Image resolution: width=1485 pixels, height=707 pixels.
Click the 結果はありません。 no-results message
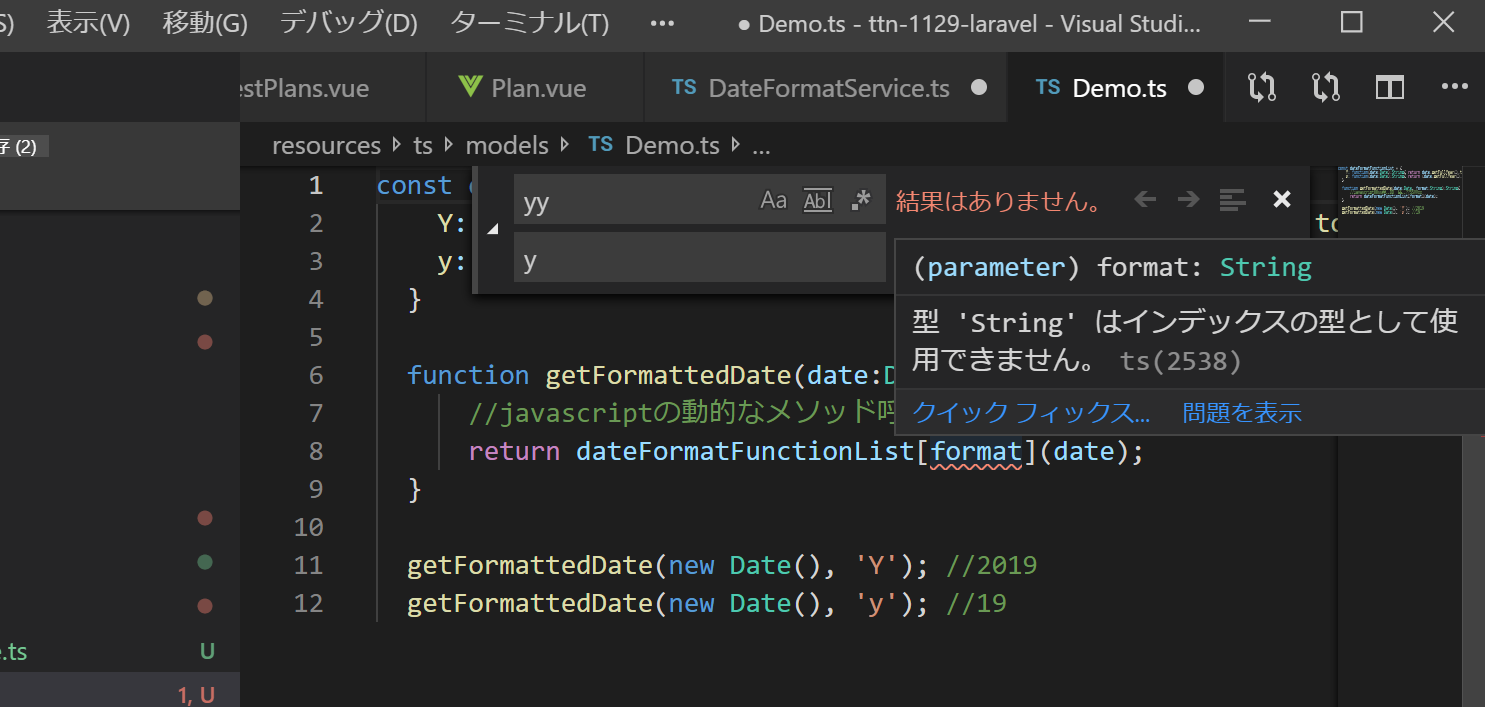click(998, 201)
